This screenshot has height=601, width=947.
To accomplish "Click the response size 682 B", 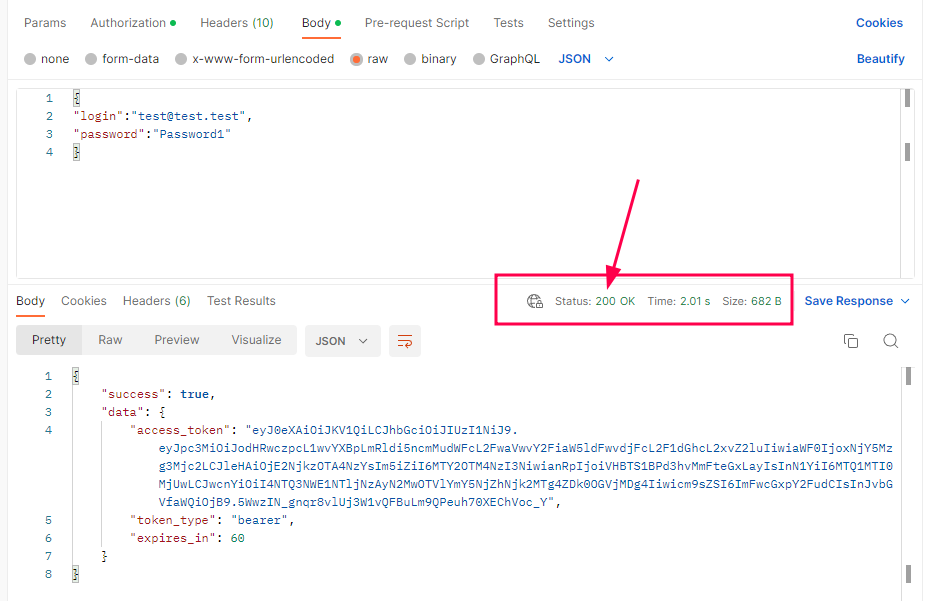I will click(766, 301).
